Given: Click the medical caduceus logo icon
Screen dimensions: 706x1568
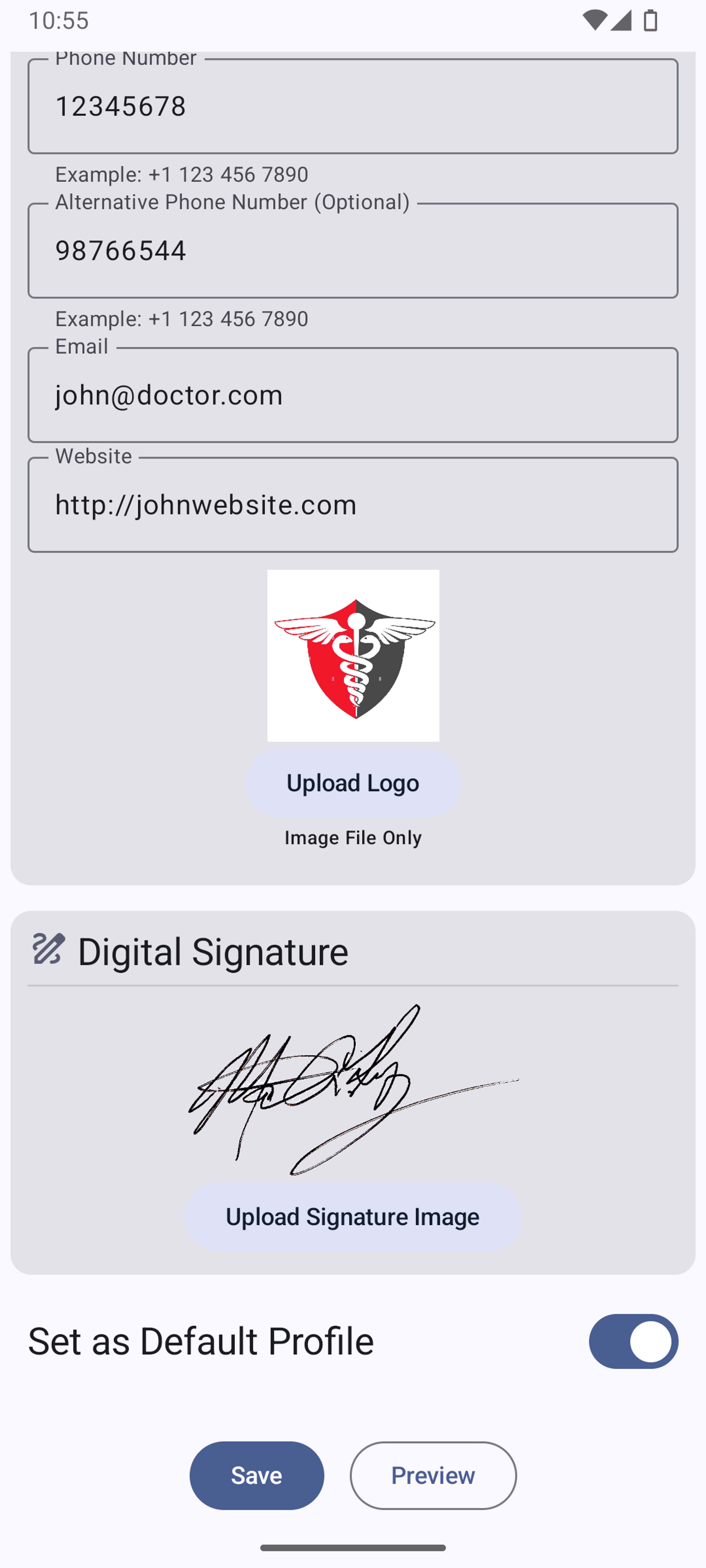Looking at the screenshot, I should [353, 655].
